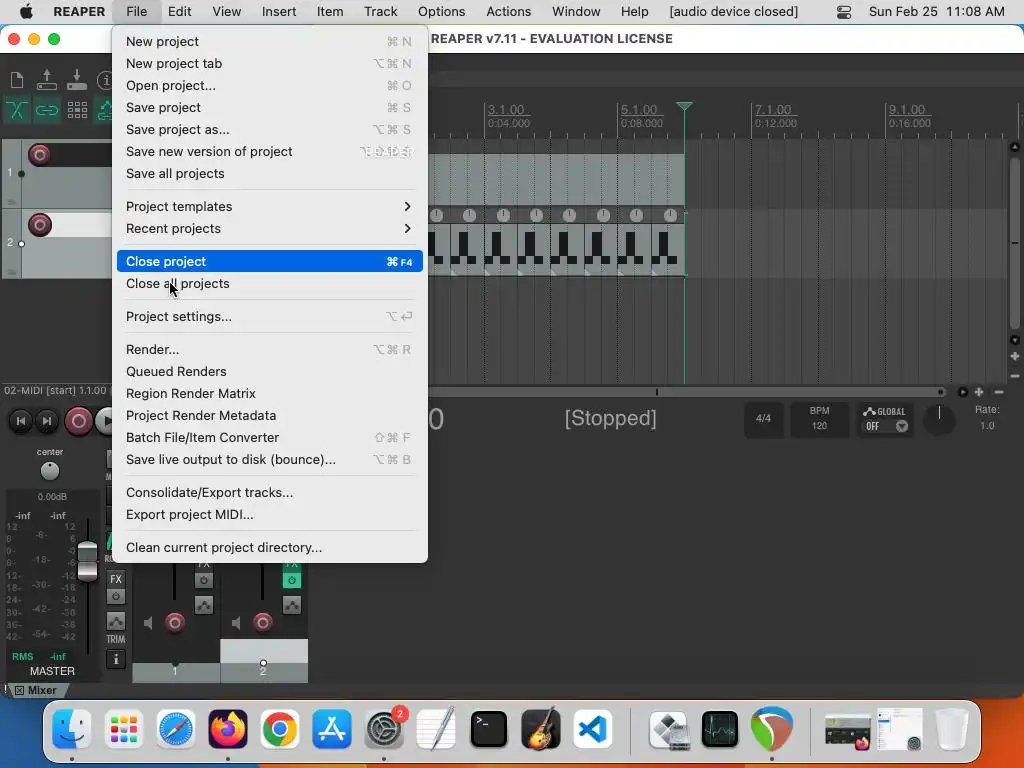This screenshot has height=768, width=1024.
Task: Choose Close project from File menu
Action: 270,261
